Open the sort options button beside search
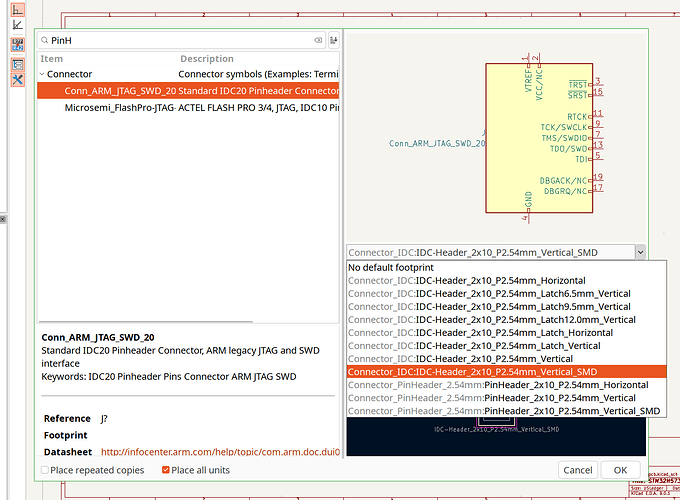Screen dimensions: 680x500 333,40
